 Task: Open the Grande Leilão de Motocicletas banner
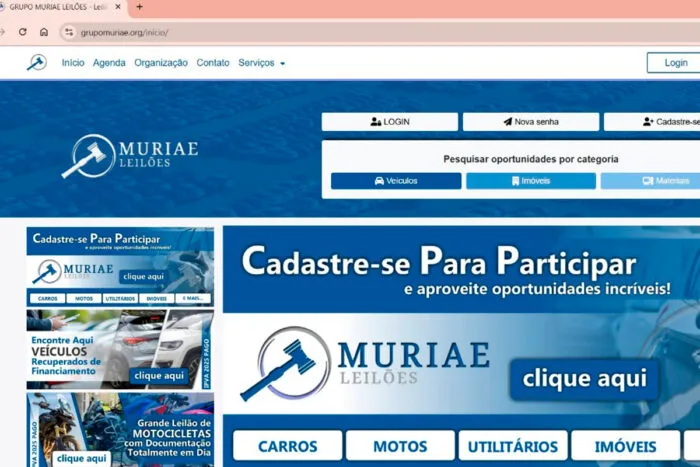pos(120,429)
